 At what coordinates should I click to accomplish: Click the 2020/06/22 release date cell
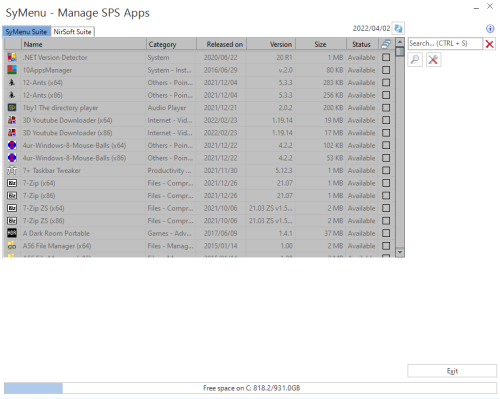(x=221, y=57)
